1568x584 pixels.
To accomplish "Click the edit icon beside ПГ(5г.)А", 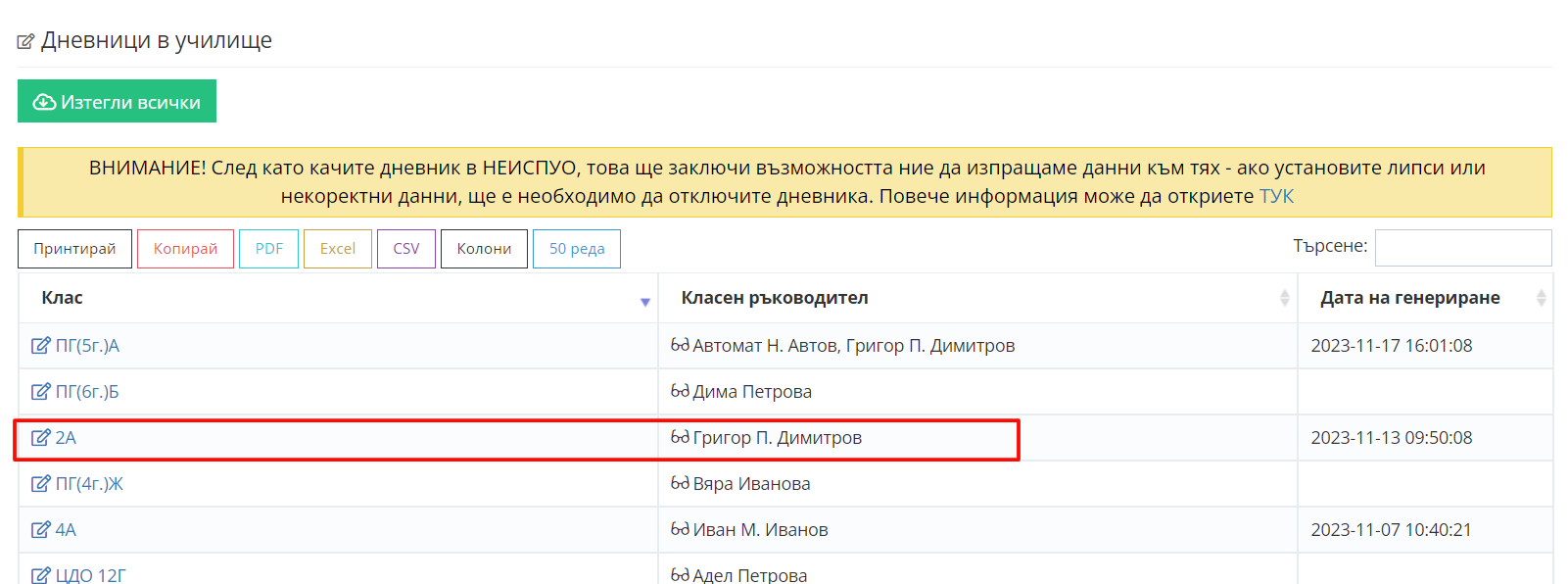I will pyautogui.click(x=40, y=345).
